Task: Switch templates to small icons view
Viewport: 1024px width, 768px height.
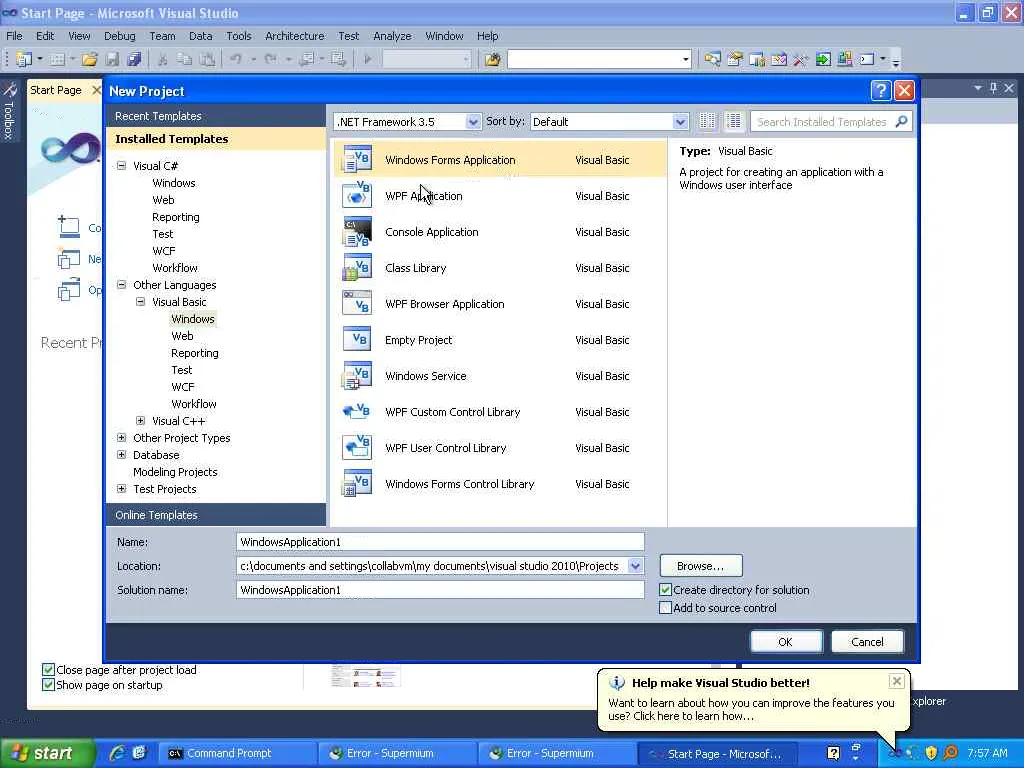Action: coord(707,121)
